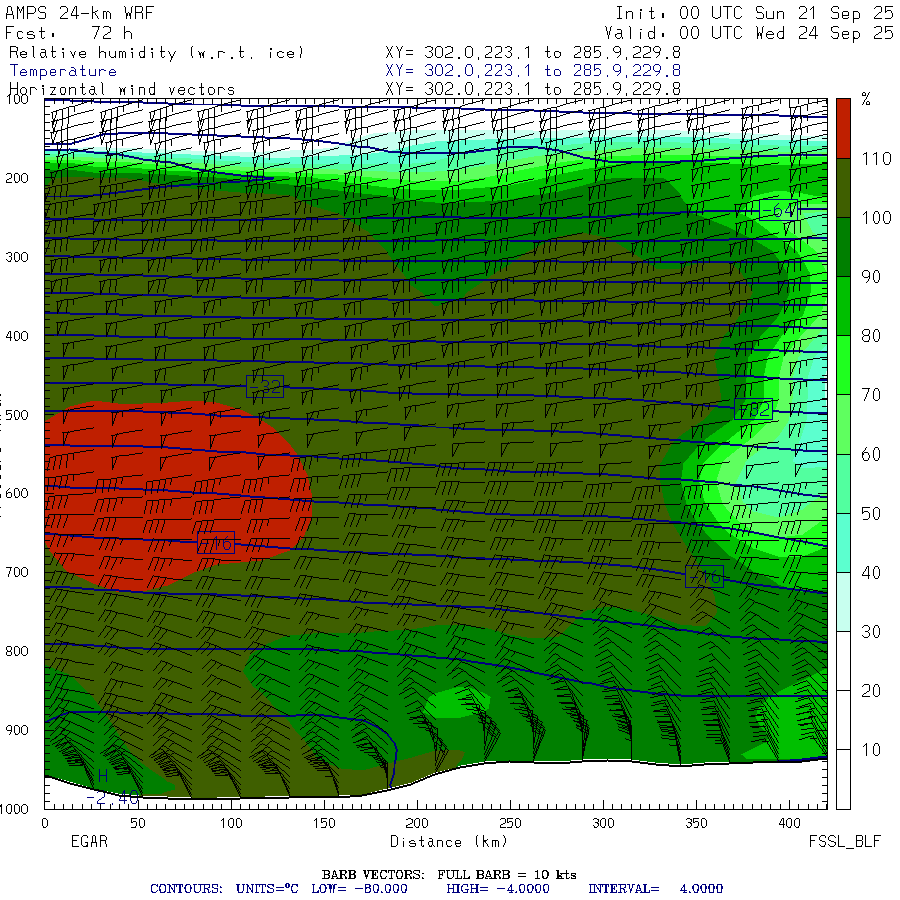Click the '0' distance axis label
Viewport: 900px width, 900px height.
click(45, 823)
